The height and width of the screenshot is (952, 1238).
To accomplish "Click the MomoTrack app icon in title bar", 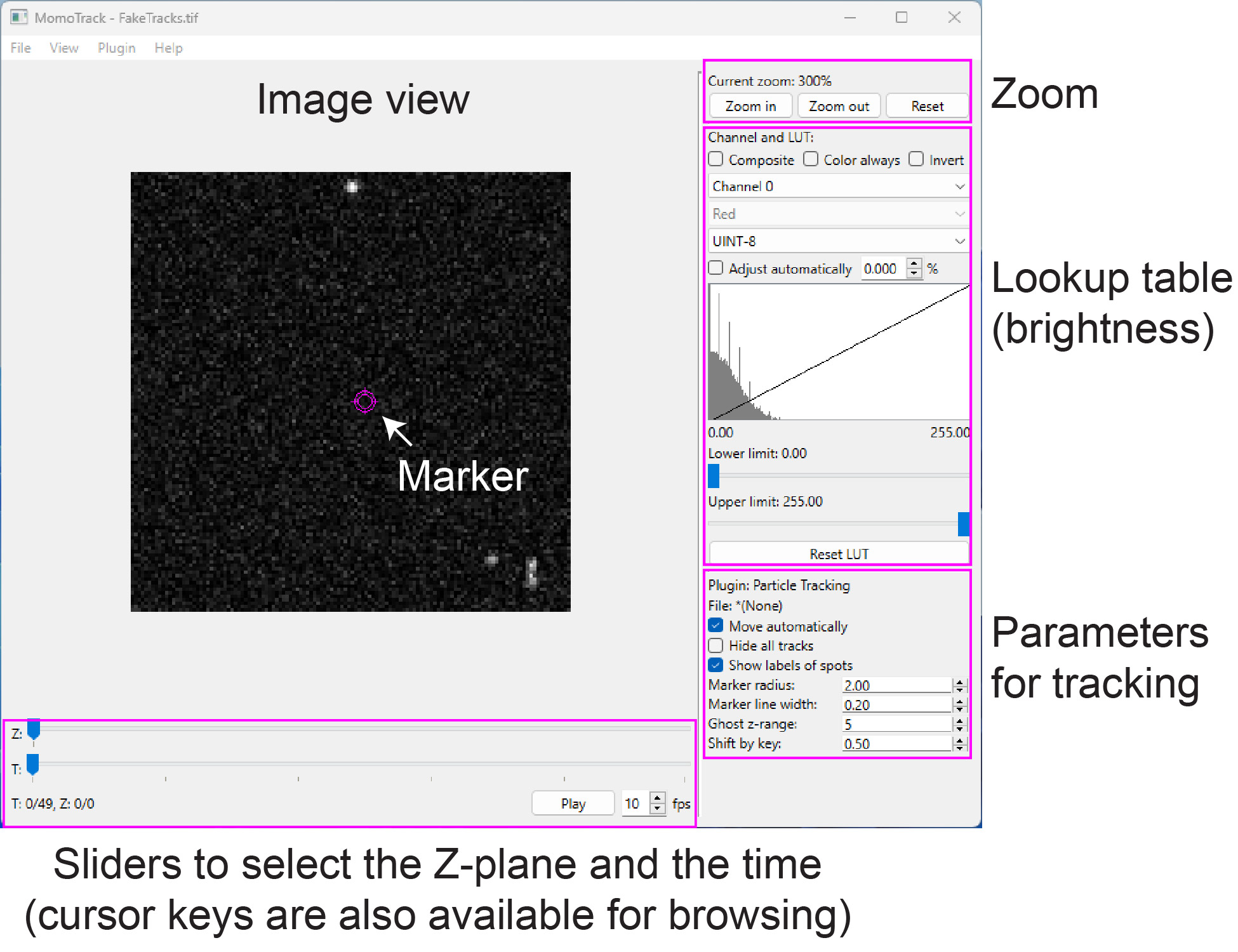I will tap(19, 18).
